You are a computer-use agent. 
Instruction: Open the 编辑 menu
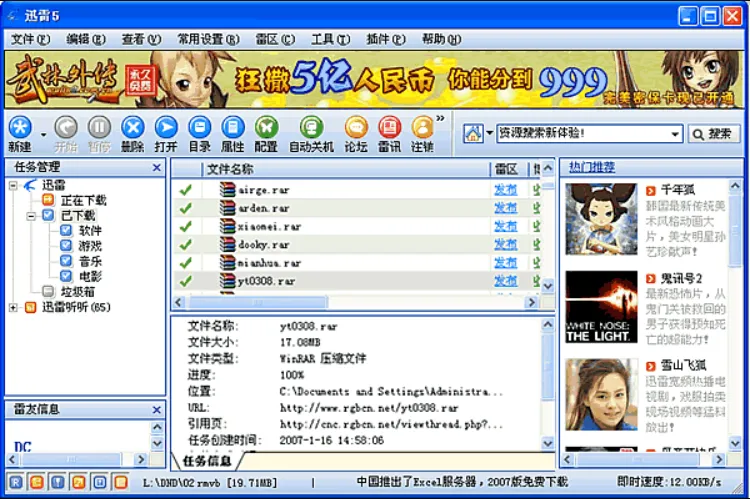tap(86, 39)
